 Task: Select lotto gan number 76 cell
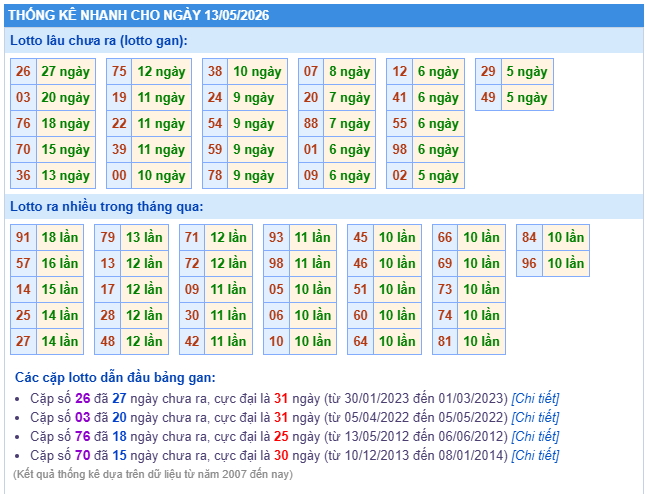(23, 123)
